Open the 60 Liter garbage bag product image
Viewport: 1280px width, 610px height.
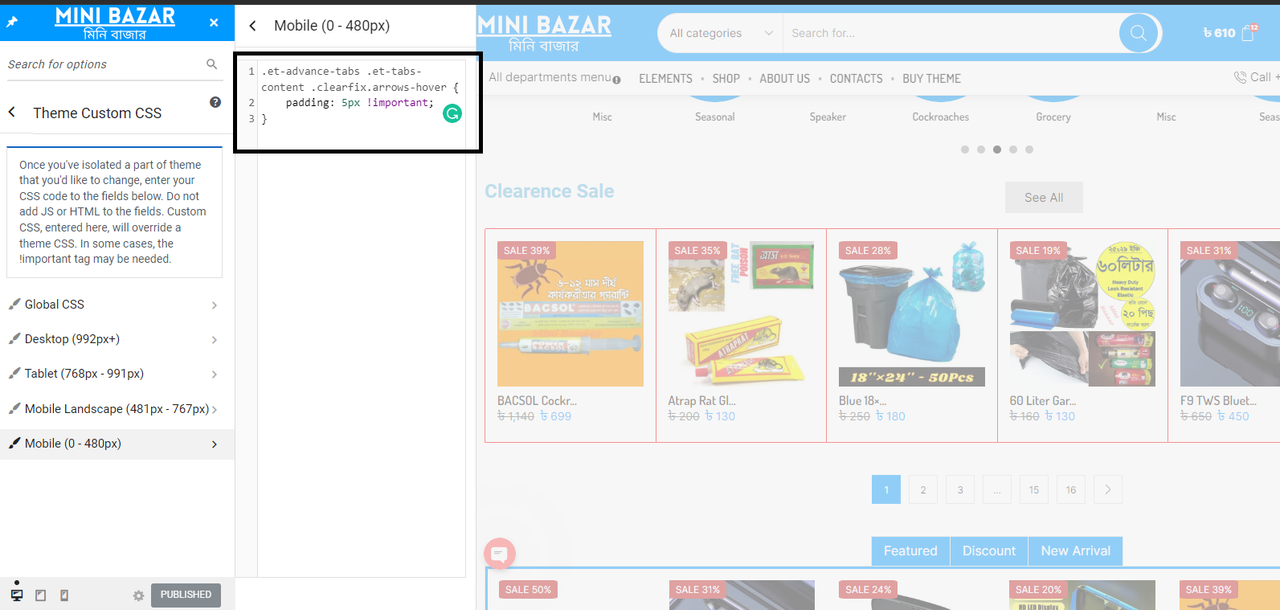[1083, 314]
